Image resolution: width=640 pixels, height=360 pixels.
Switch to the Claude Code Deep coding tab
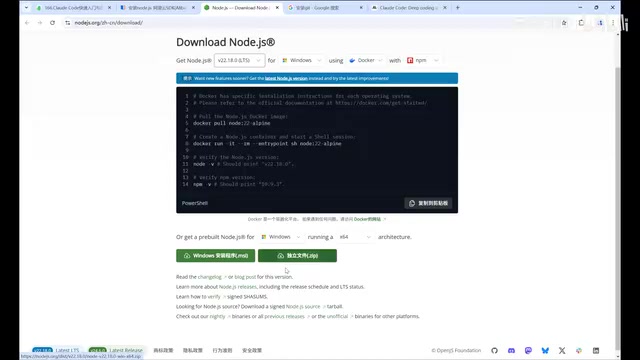[x=408, y=7]
